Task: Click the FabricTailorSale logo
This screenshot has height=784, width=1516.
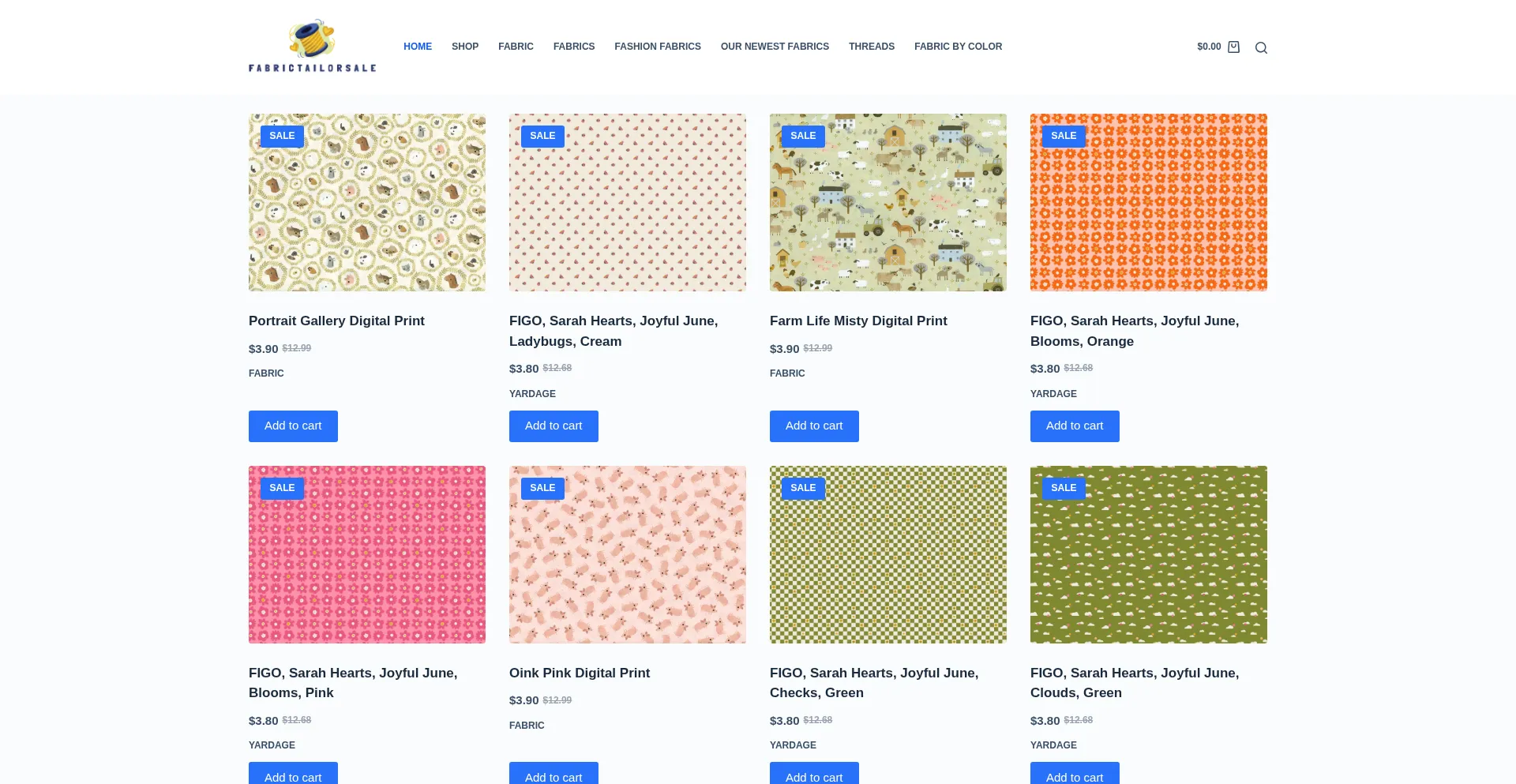Action: [313, 47]
